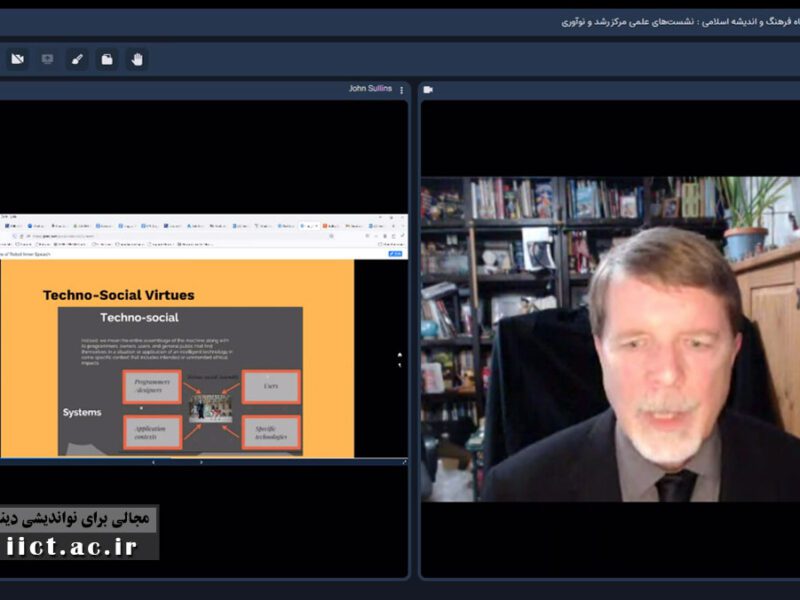Open John Sullins panel three-dot menu
The height and width of the screenshot is (600, 800).
pyautogui.click(x=402, y=90)
